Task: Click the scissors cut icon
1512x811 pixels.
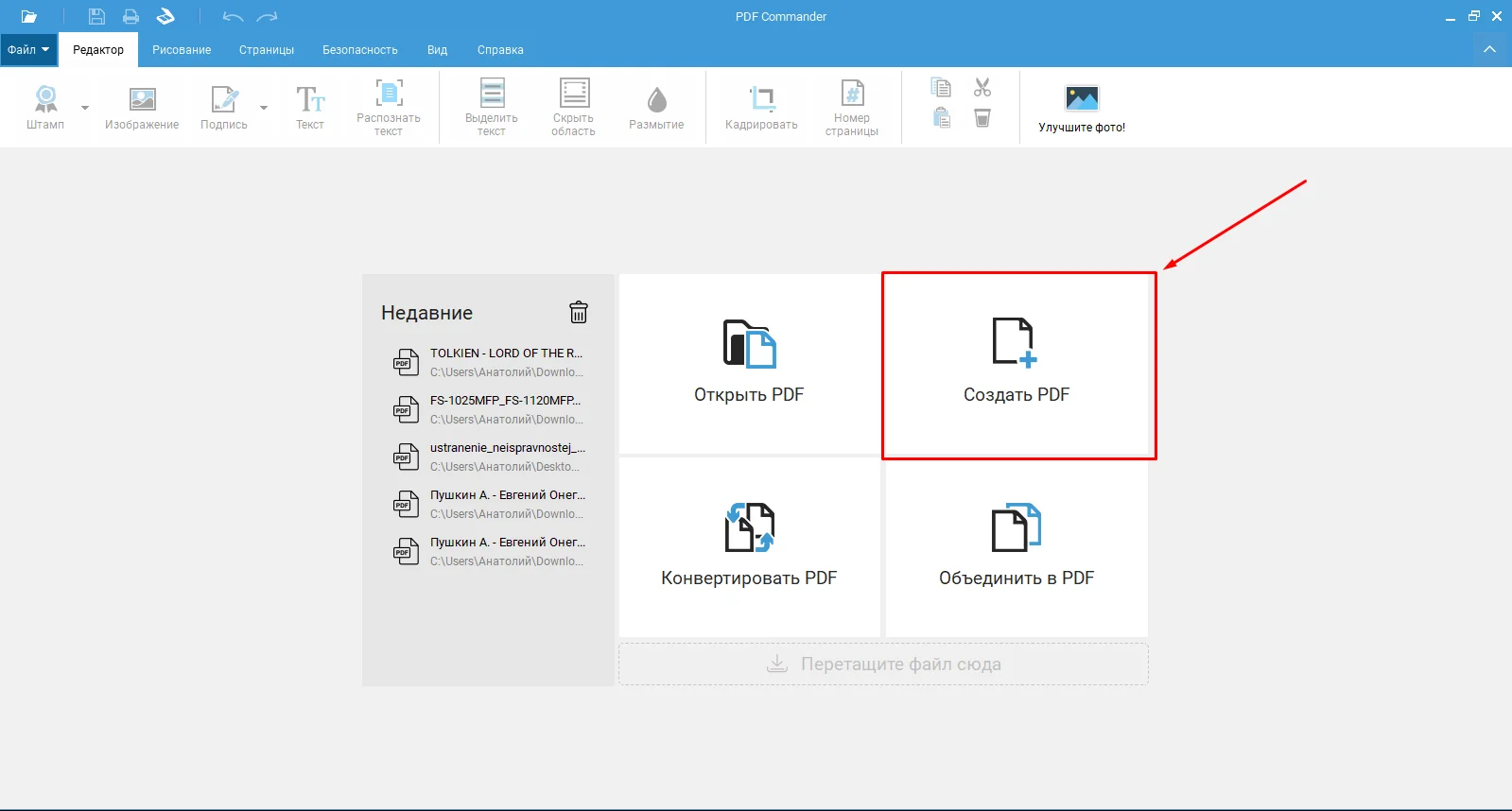Action: [982, 88]
